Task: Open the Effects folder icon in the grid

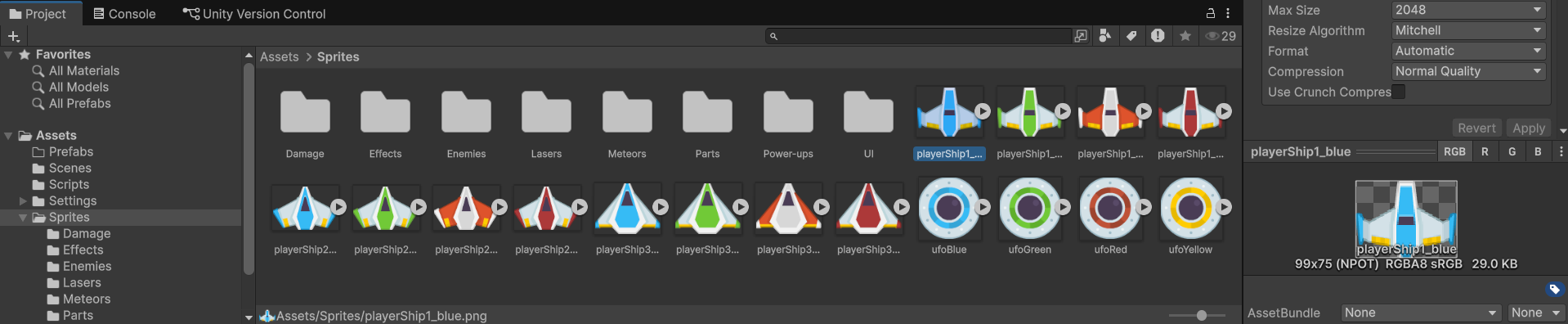Action: 385,111
